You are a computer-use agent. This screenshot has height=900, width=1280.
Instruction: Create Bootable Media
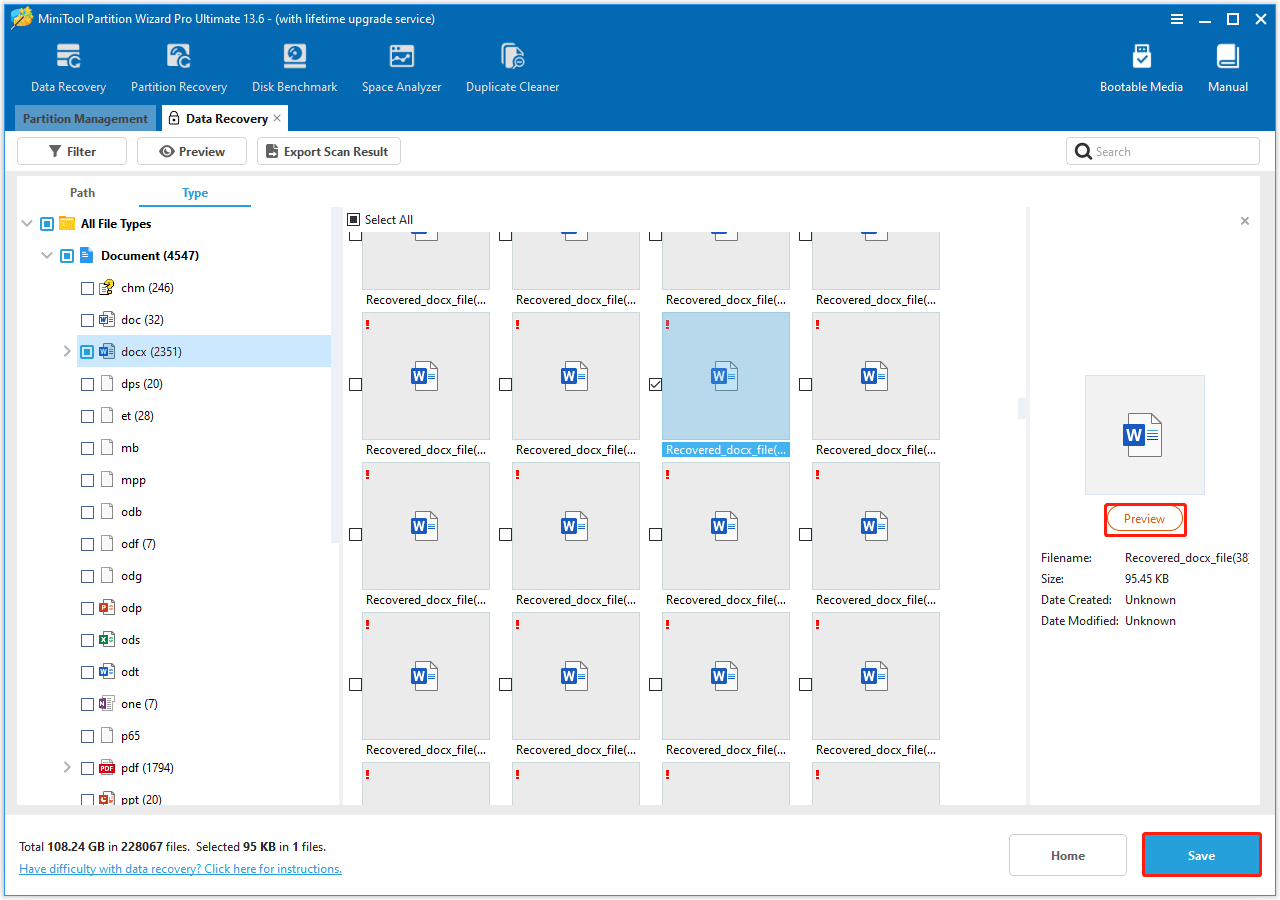click(1141, 65)
